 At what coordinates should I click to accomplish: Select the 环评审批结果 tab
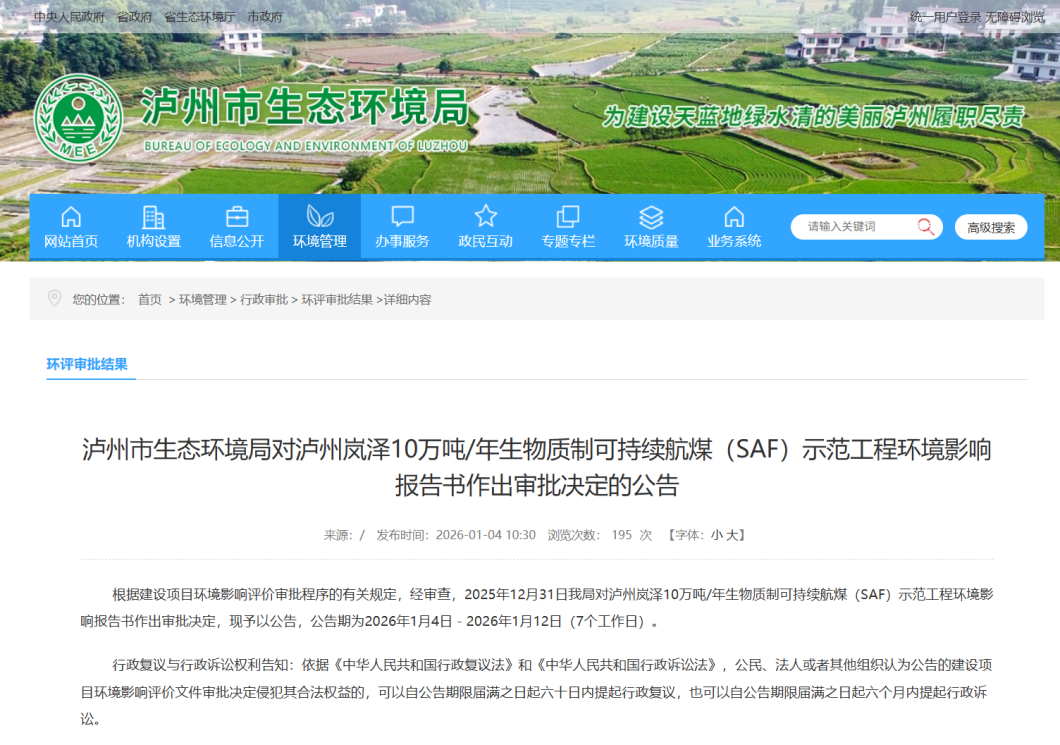[x=87, y=365]
